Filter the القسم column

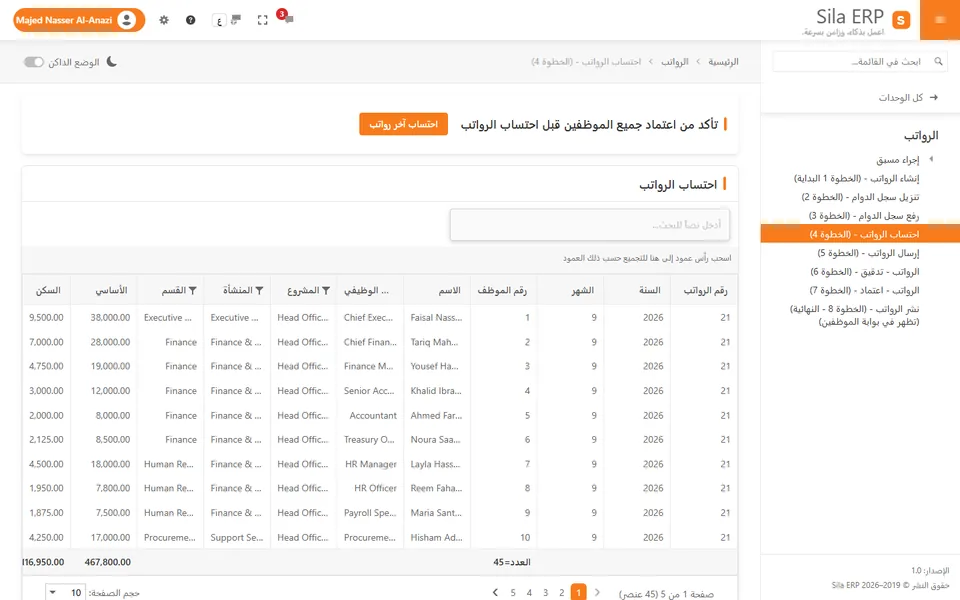(x=192, y=290)
